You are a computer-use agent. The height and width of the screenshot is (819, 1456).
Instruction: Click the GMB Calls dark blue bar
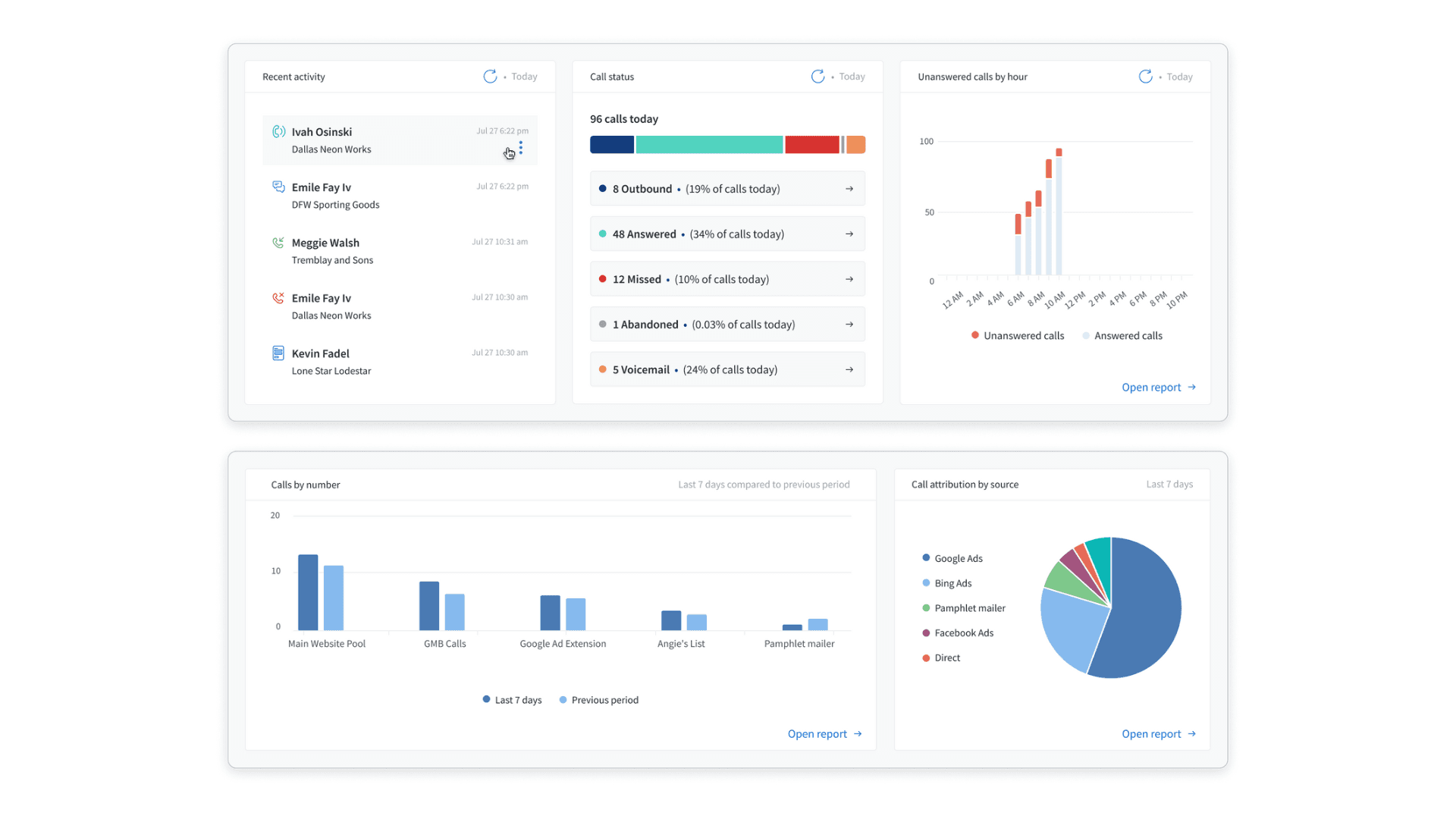429,606
